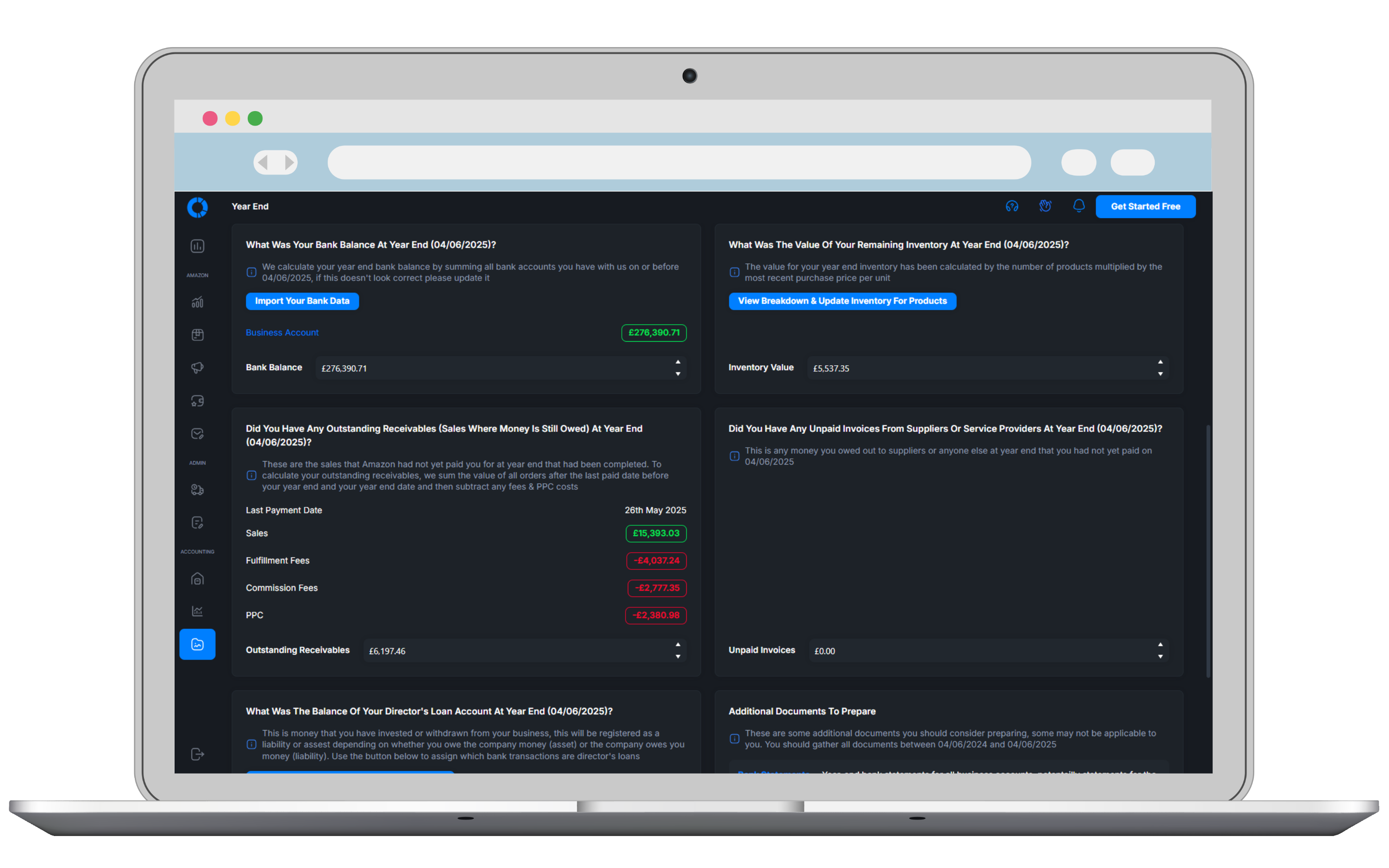Image resolution: width=1389 pixels, height=868 pixels.
Task: Open the megaphone advertising icon
Action: (197, 368)
